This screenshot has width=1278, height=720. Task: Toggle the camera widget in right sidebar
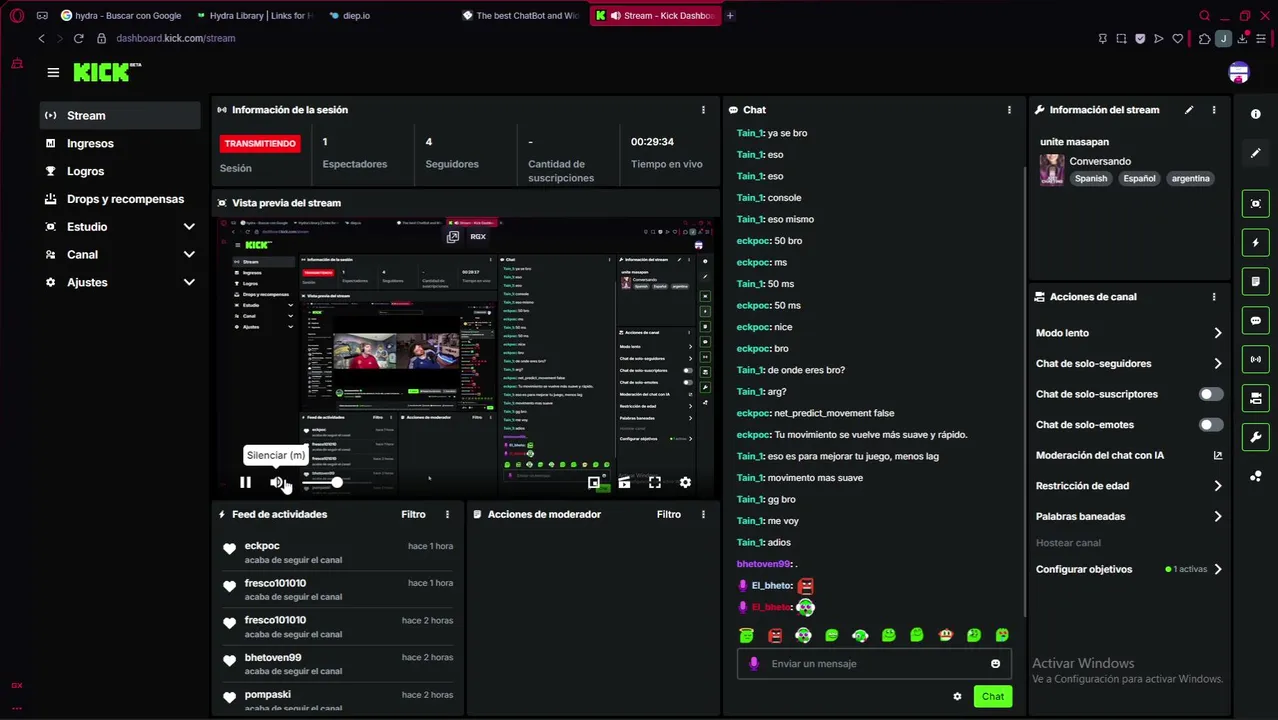[x=1256, y=398]
